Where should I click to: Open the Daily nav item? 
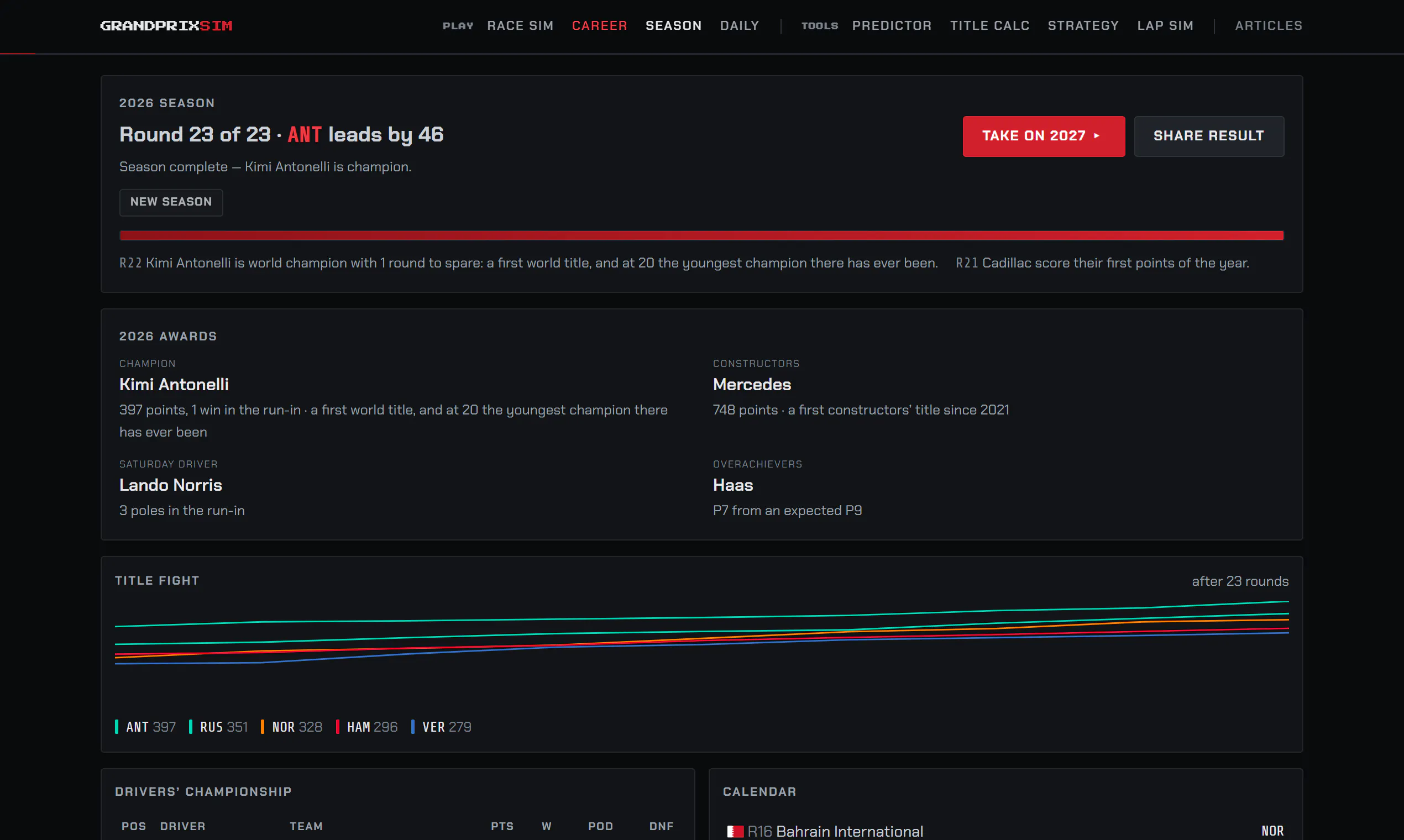pos(740,25)
